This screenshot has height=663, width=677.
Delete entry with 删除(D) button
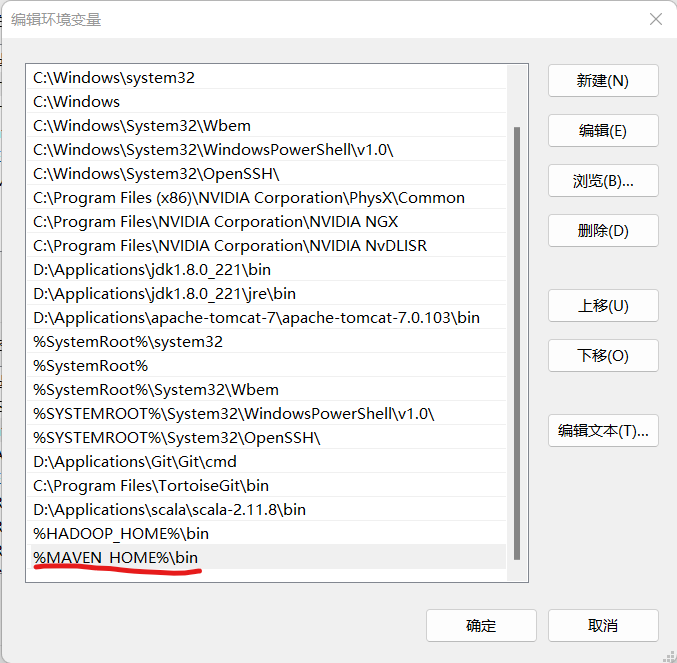click(603, 230)
